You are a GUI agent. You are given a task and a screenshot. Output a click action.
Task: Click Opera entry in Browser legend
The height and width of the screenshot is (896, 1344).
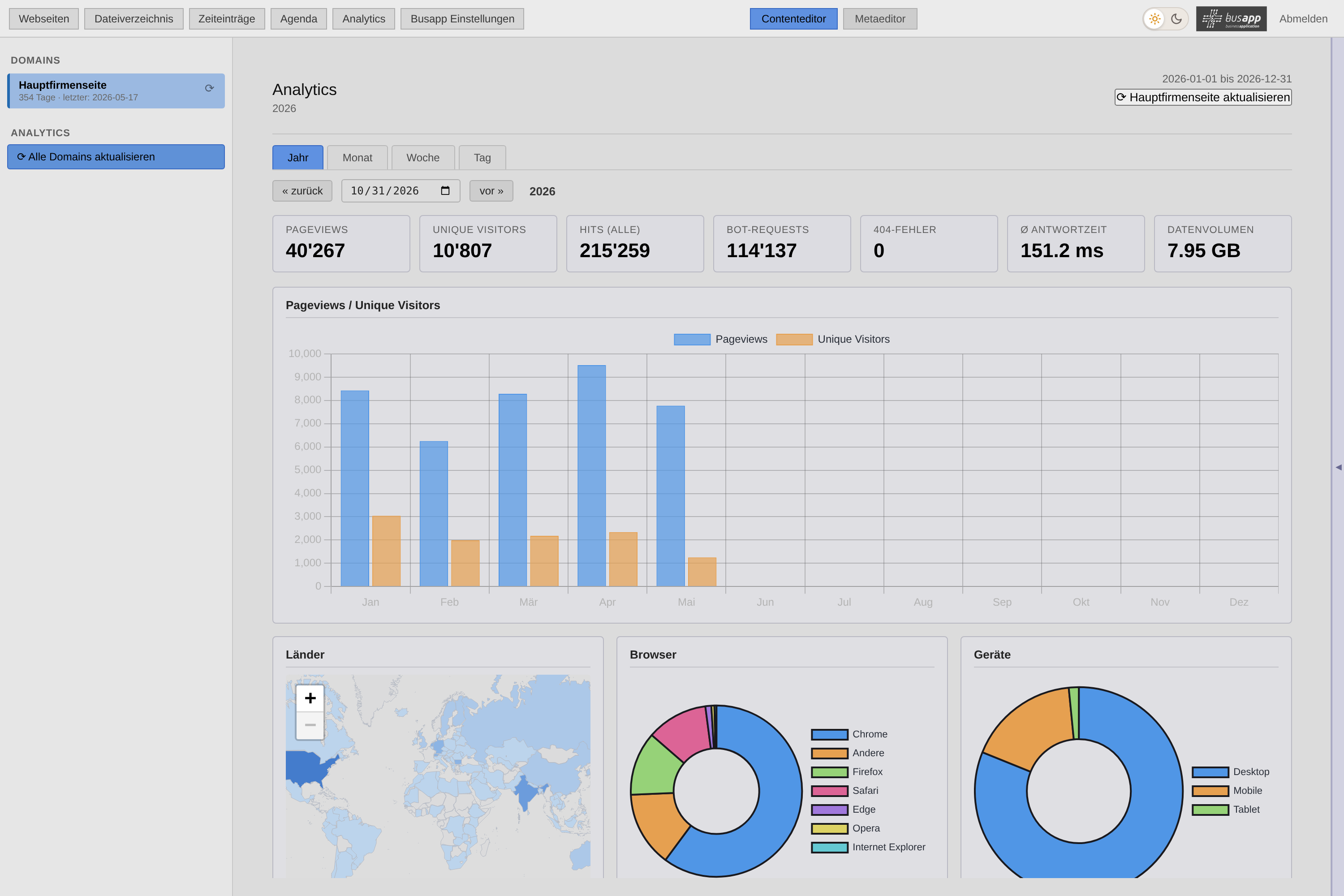click(846, 828)
